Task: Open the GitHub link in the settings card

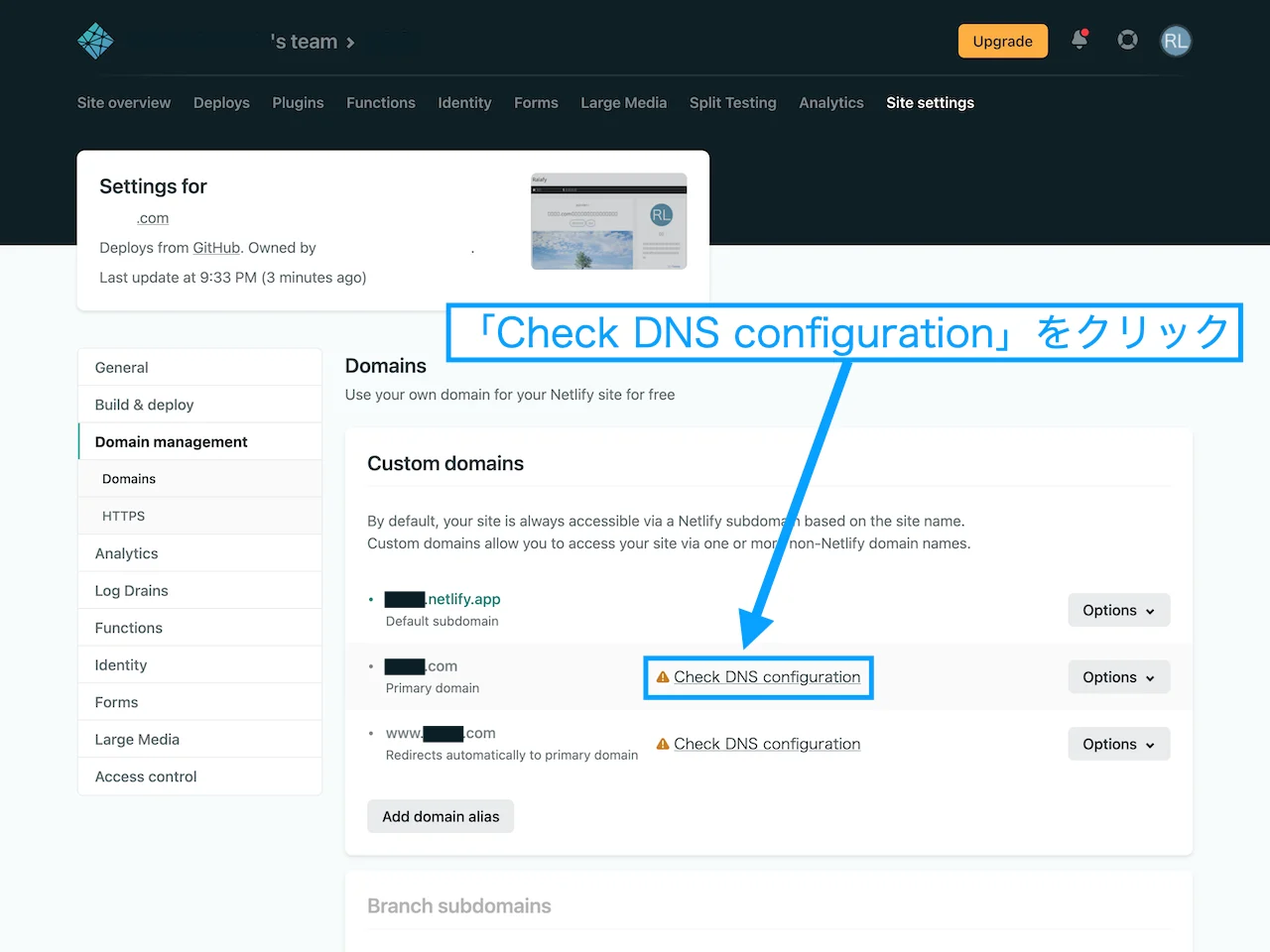Action: 216,247
